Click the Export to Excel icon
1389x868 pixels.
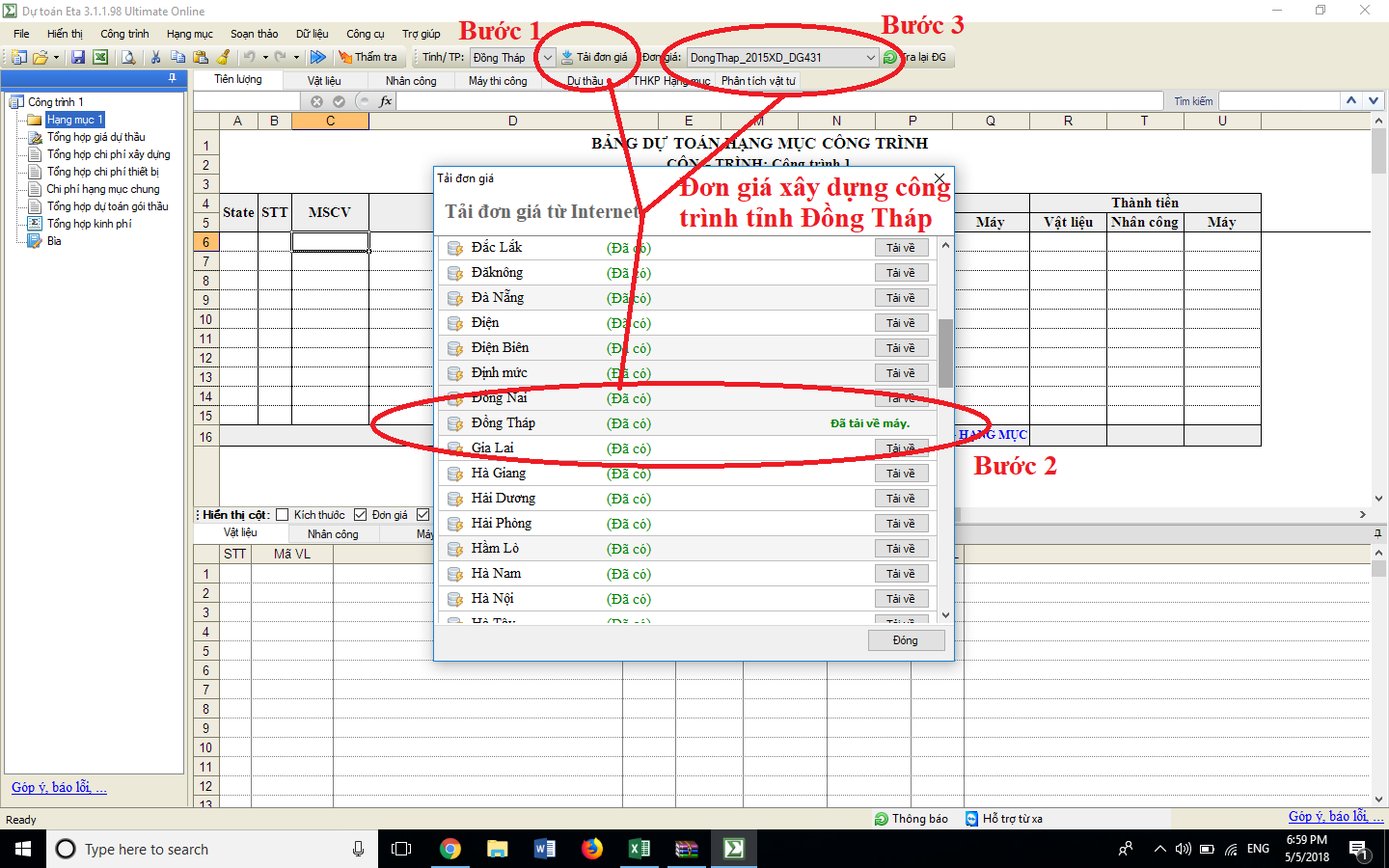click(x=100, y=58)
